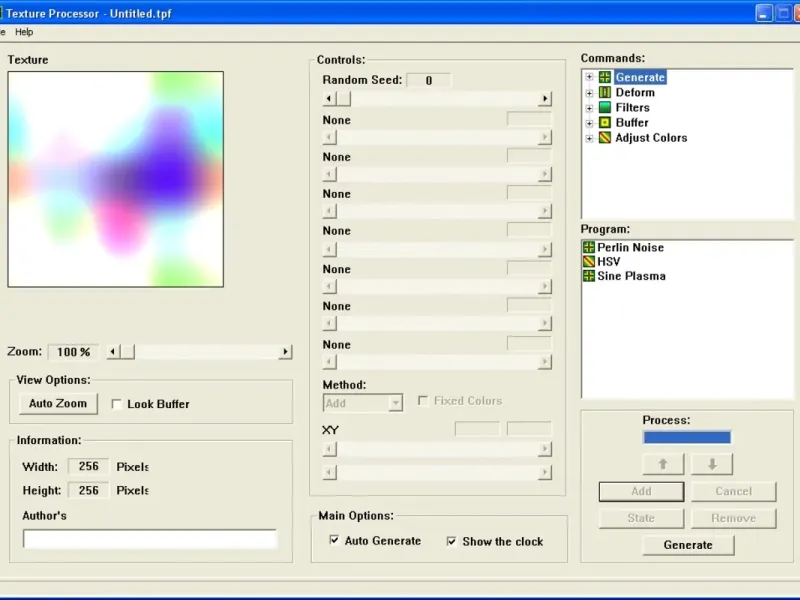The width and height of the screenshot is (800, 600).
Task: Move the selected step down with the down arrow
Action: pos(712,464)
